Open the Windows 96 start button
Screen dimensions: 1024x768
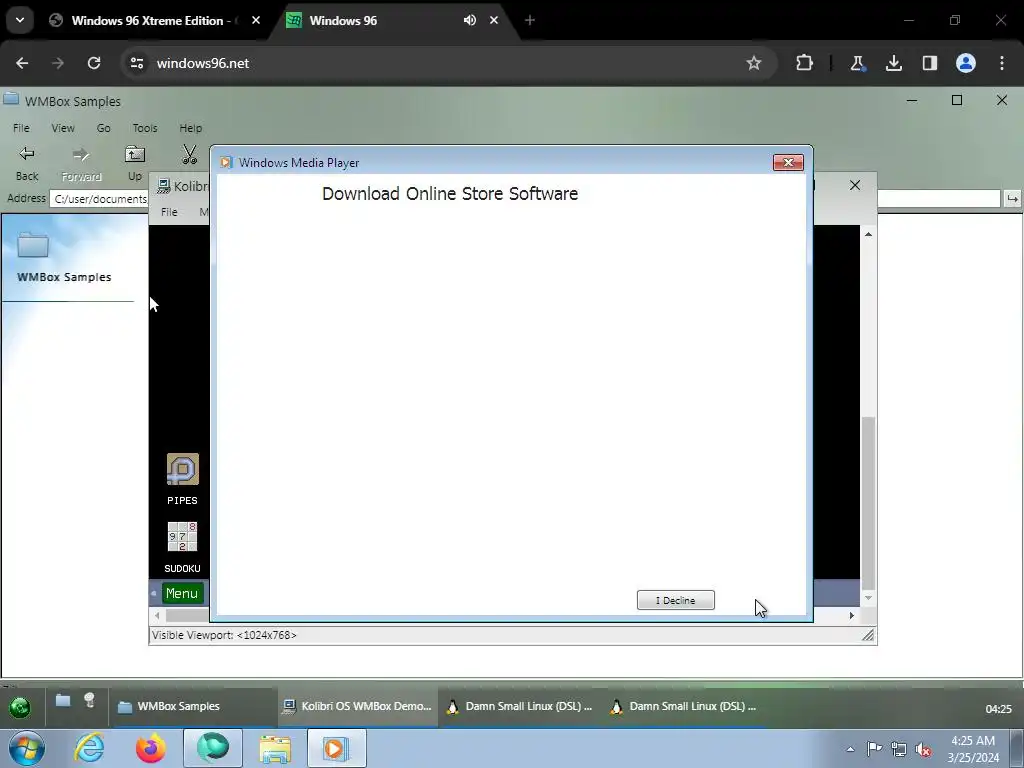tap(20, 707)
